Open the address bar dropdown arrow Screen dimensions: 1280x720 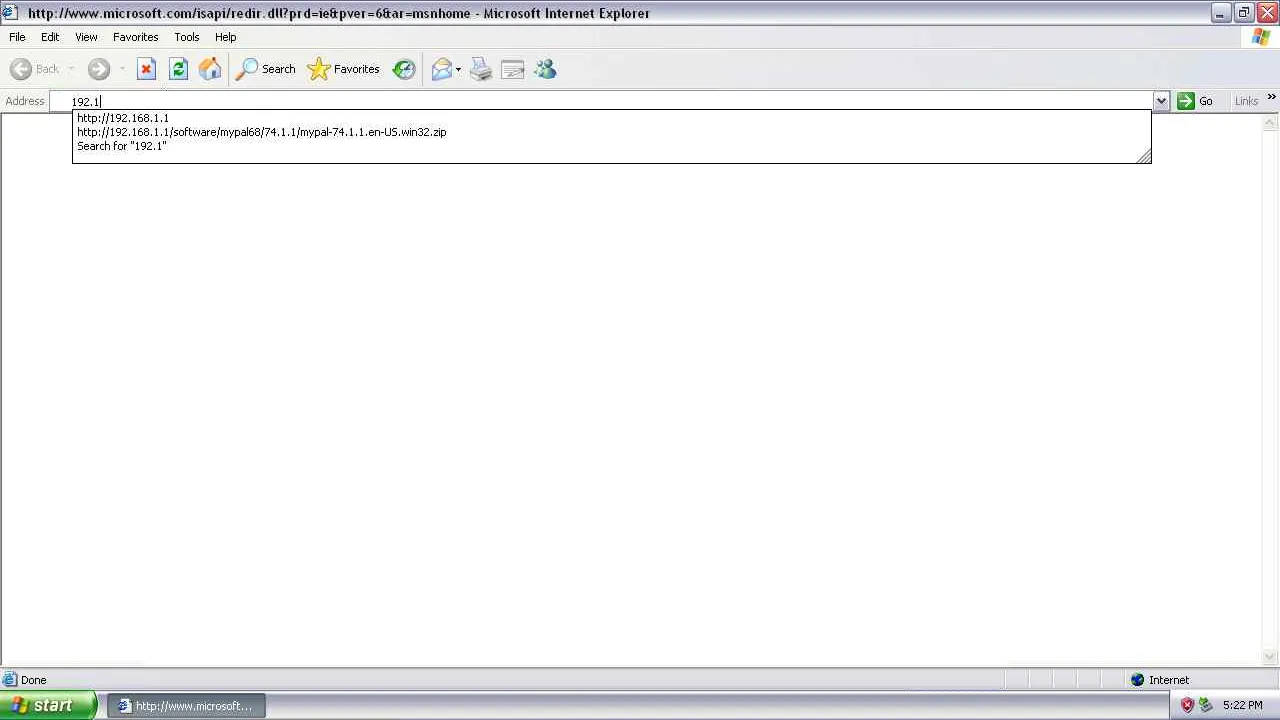tap(1161, 101)
